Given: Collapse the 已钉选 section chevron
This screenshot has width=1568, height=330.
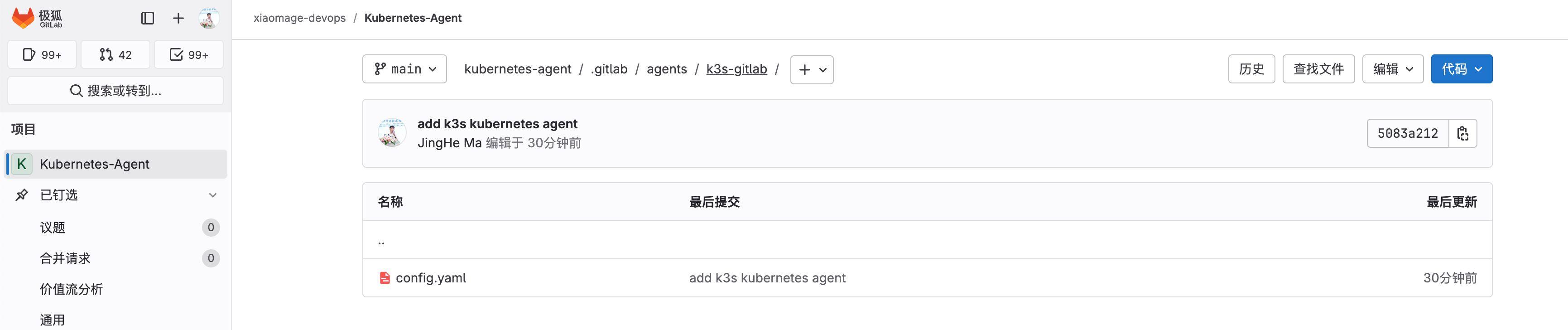Looking at the screenshot, I should tap(212, 195).
